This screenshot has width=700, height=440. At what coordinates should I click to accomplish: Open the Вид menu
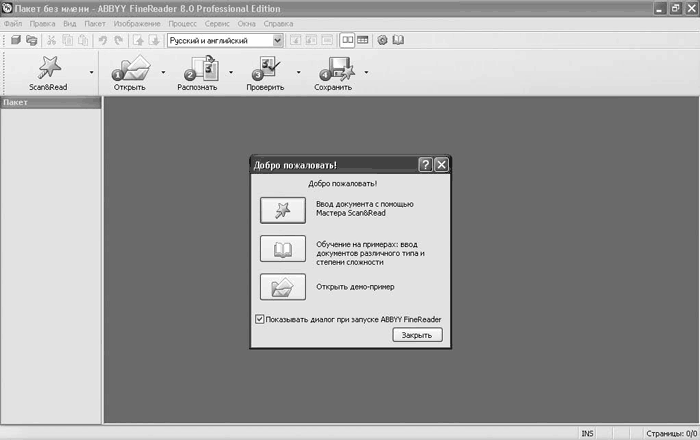70,24
